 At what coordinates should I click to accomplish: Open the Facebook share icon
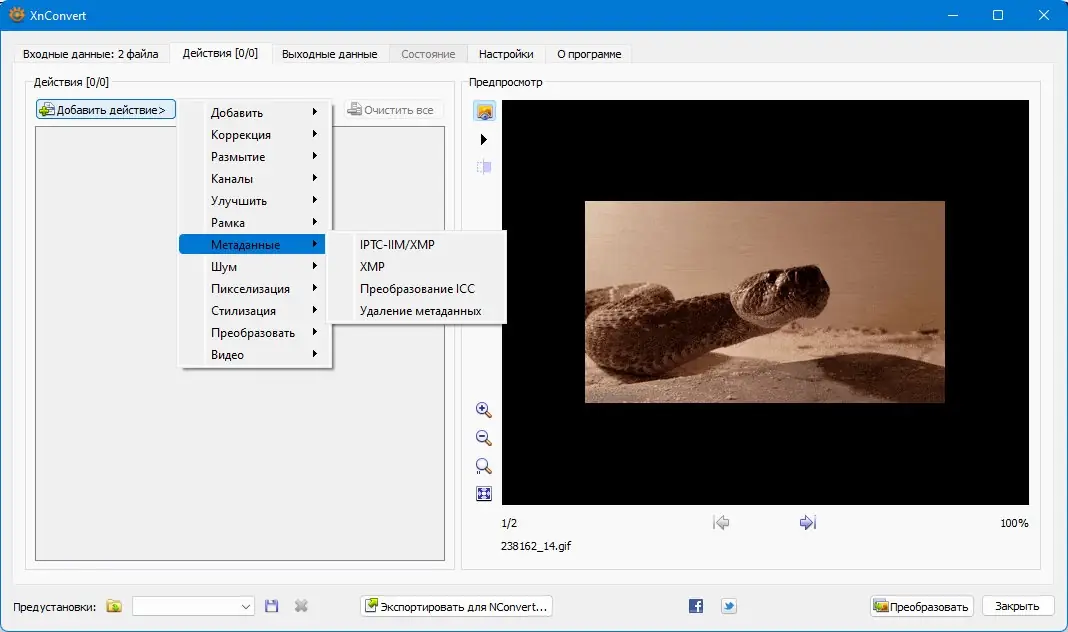(x=696, y=606)
